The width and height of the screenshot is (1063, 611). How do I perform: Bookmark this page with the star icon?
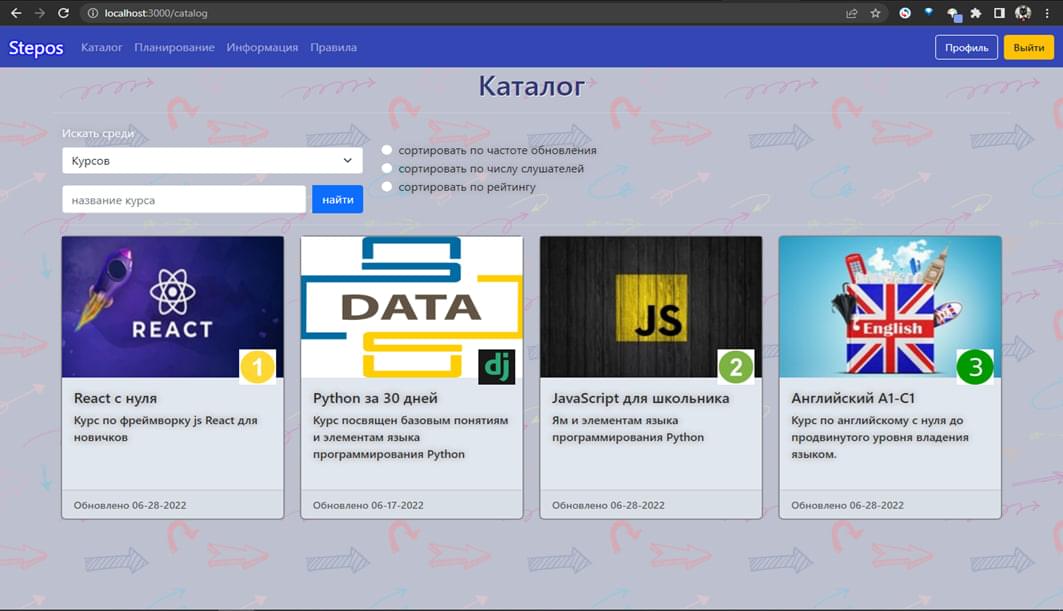(x=876, y=13)
